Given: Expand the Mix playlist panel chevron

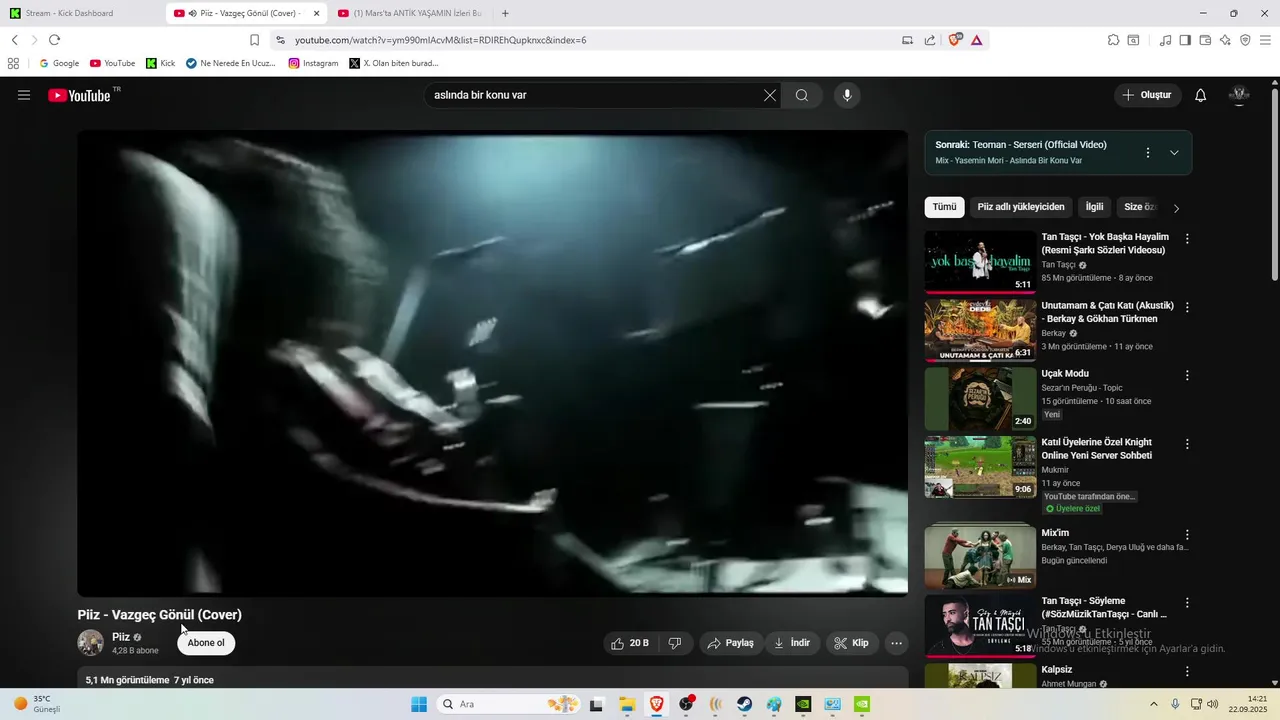Looking at the screenshot, I should coord(1174,152).
